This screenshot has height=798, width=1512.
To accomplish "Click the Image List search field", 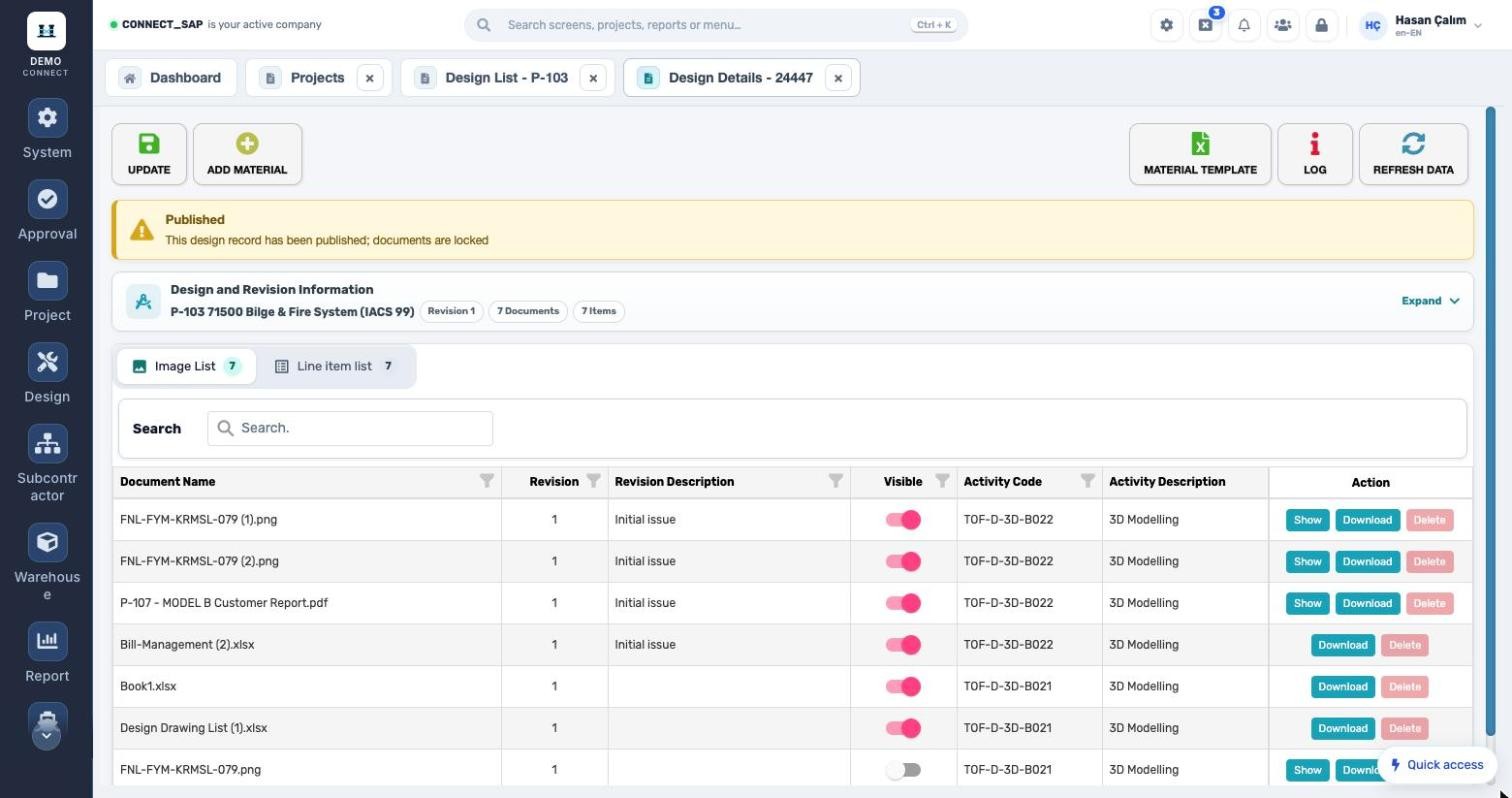I will point(350,428).
